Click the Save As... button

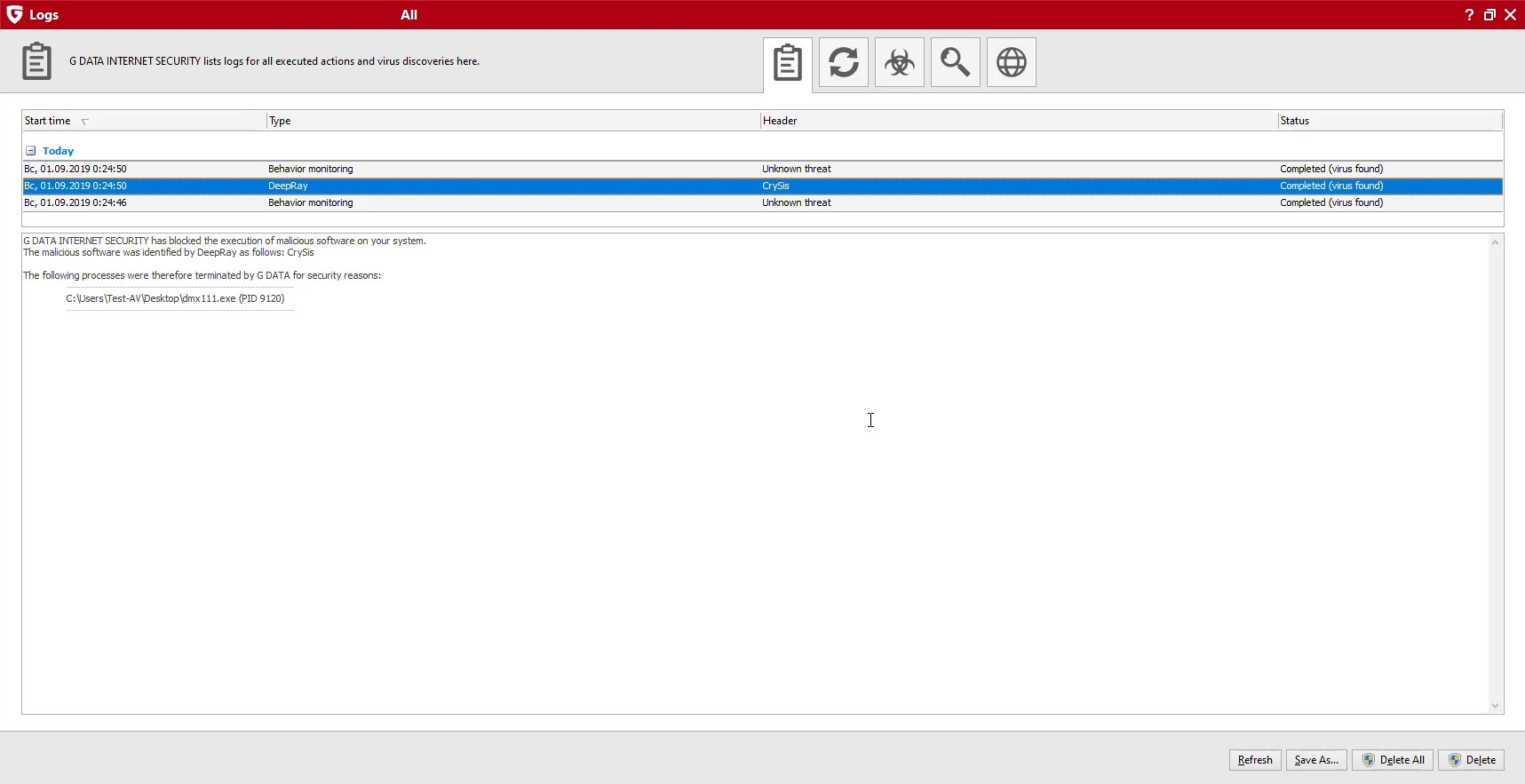pyautogui.click(x=1316, y=760)
